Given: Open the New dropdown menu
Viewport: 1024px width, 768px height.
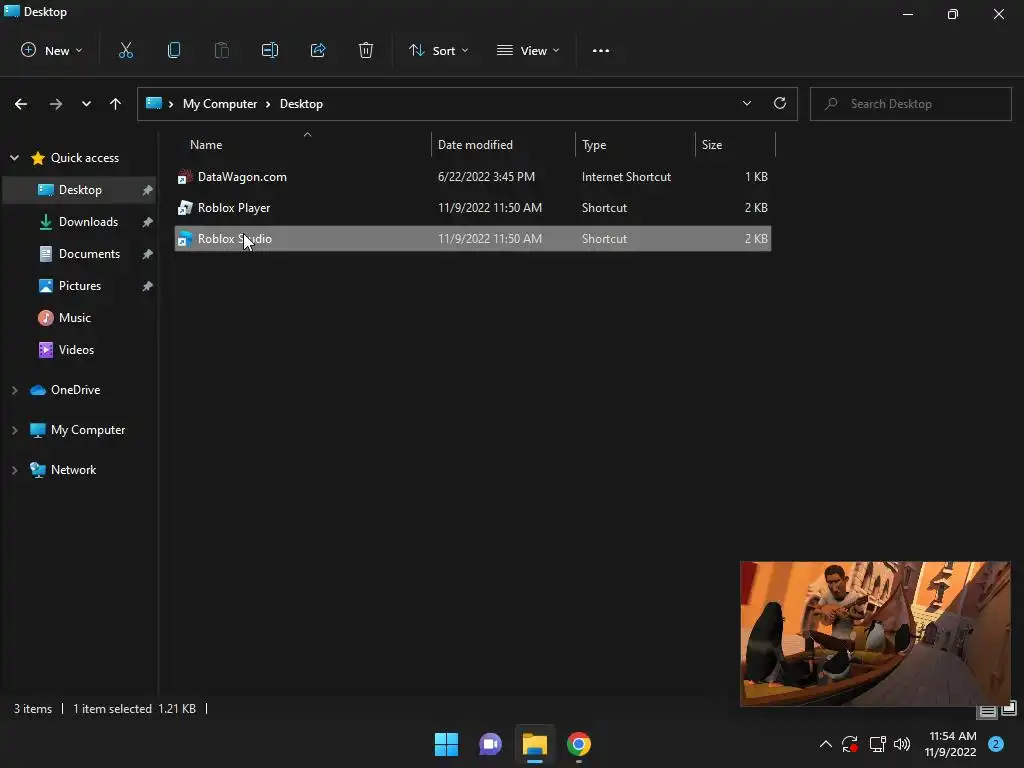Looking at the screenshot, I should tap(52, 50).
